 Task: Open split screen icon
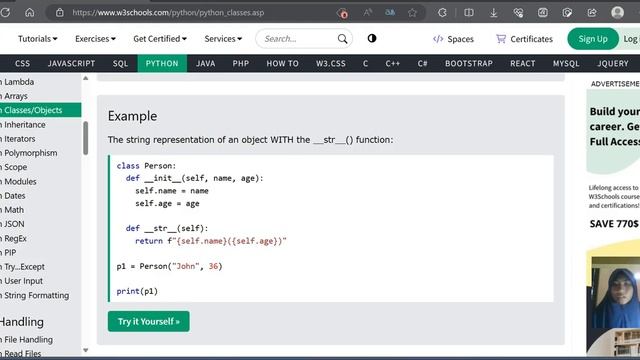[469, 13]
